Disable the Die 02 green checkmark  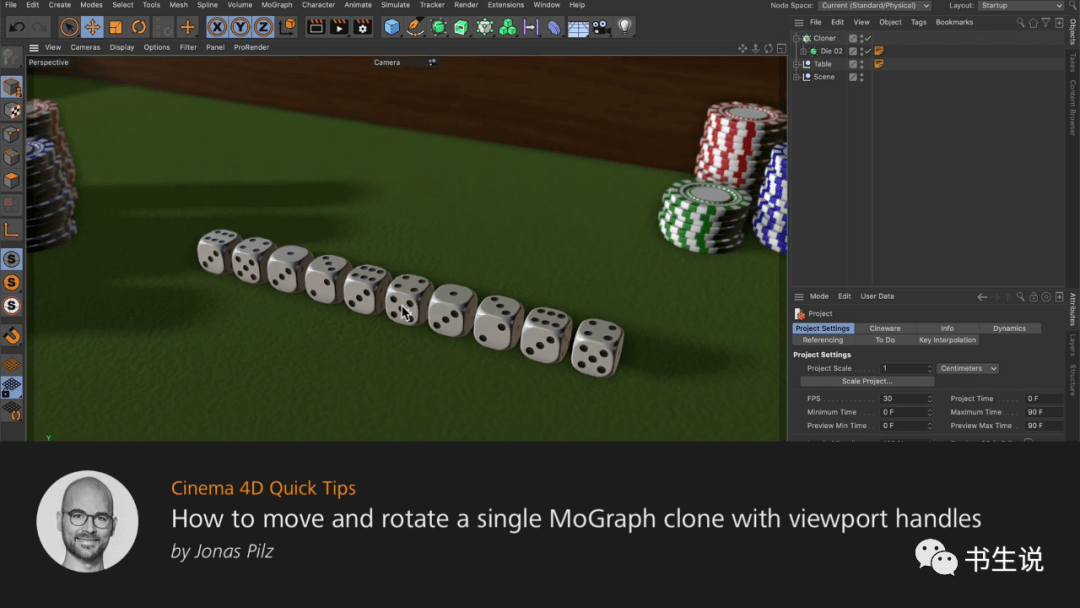(x=868, y=51)
